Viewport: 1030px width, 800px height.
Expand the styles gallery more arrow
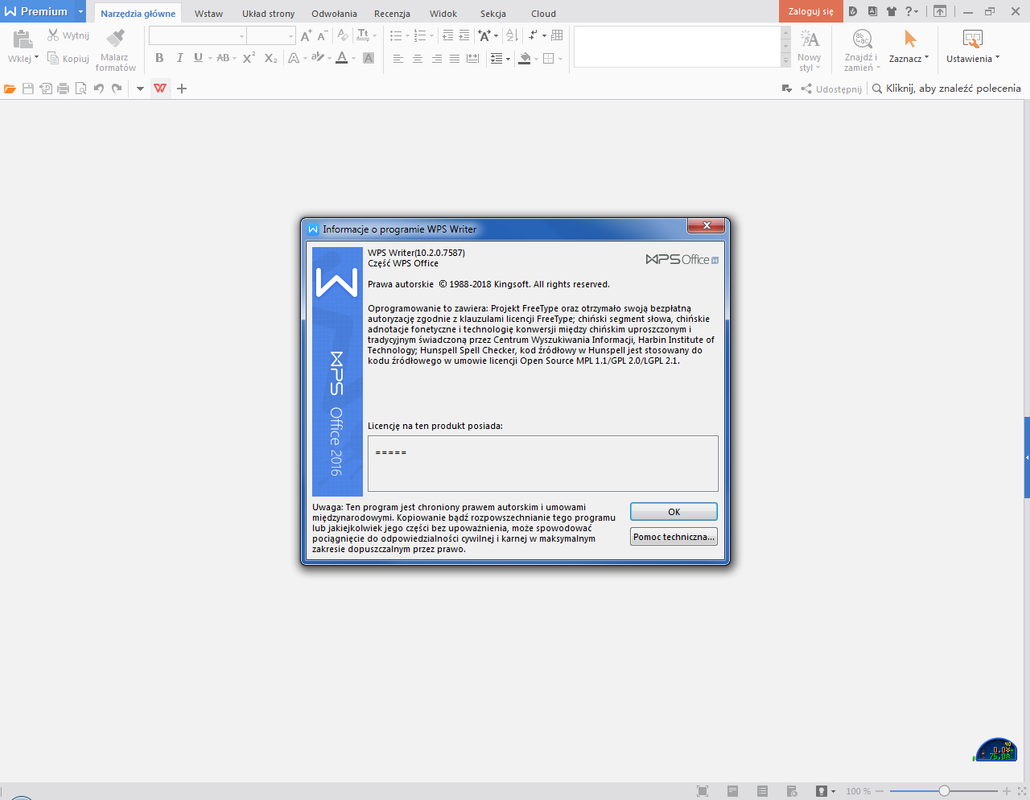[786, 60]
